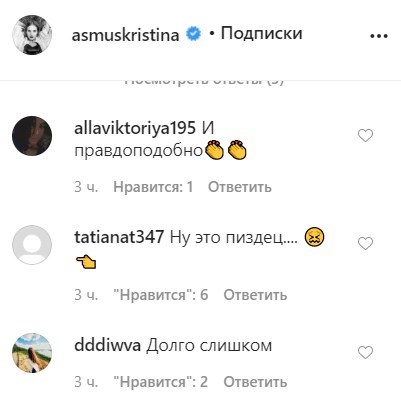Like allaviktoriya195's comment with heart icon
This screenshot has height=412, width=401.
click(365, 136)
